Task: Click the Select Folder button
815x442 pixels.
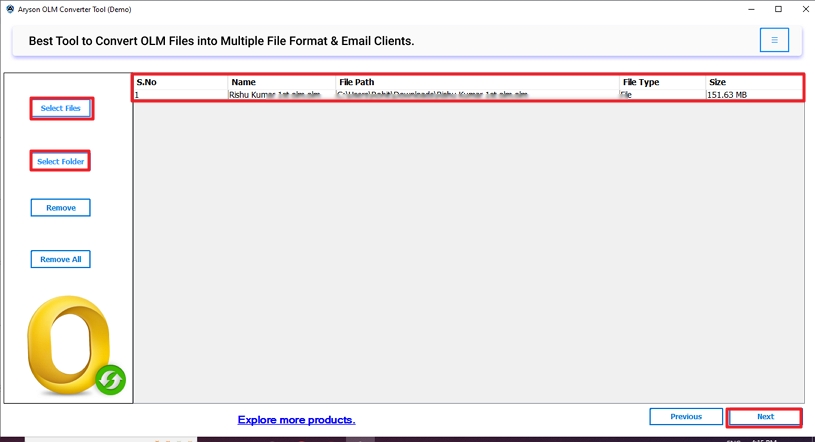Action: point(60,161)
